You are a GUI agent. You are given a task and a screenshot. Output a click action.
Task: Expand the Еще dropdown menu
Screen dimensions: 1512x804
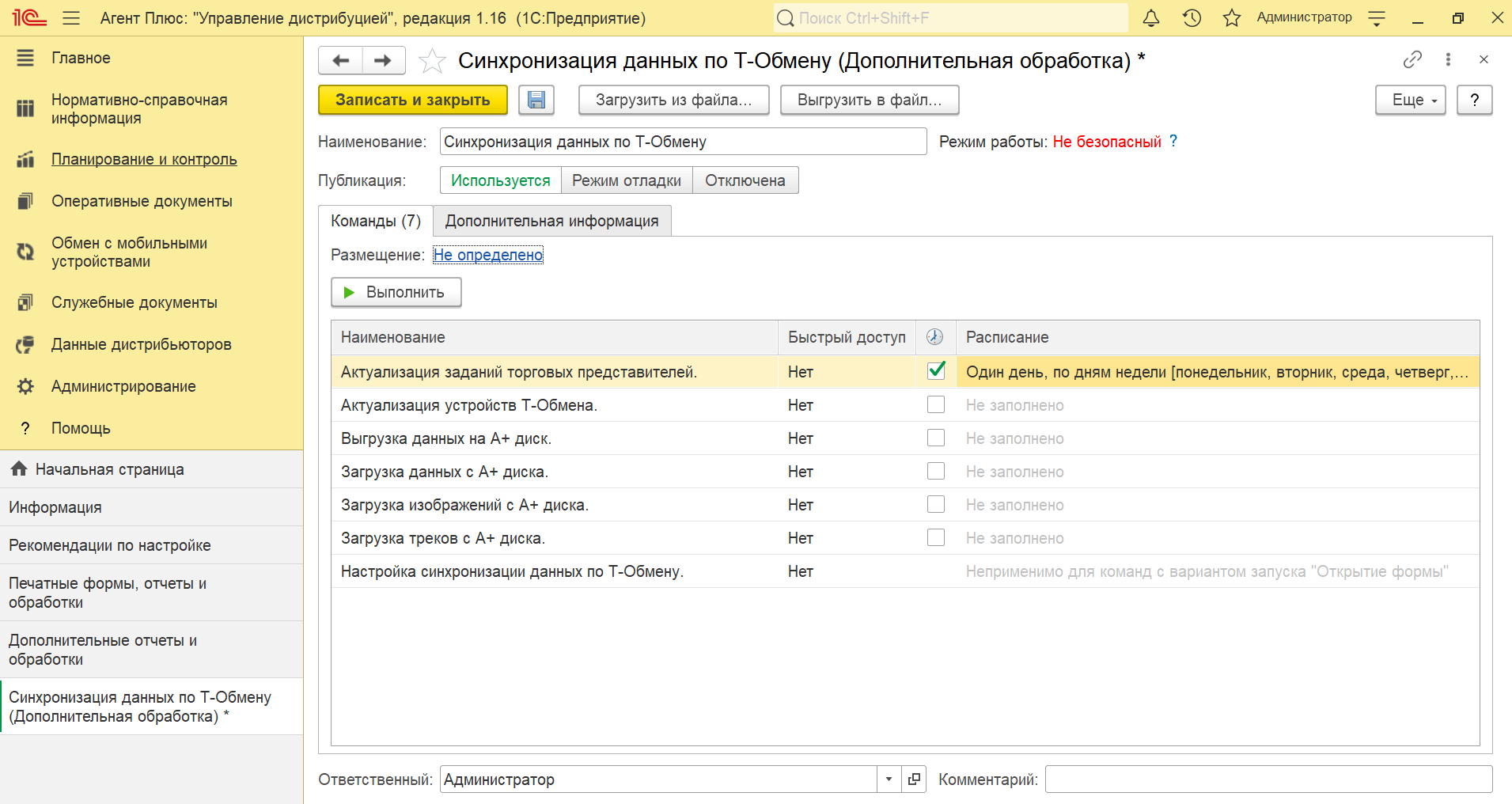pos(1411,100)
